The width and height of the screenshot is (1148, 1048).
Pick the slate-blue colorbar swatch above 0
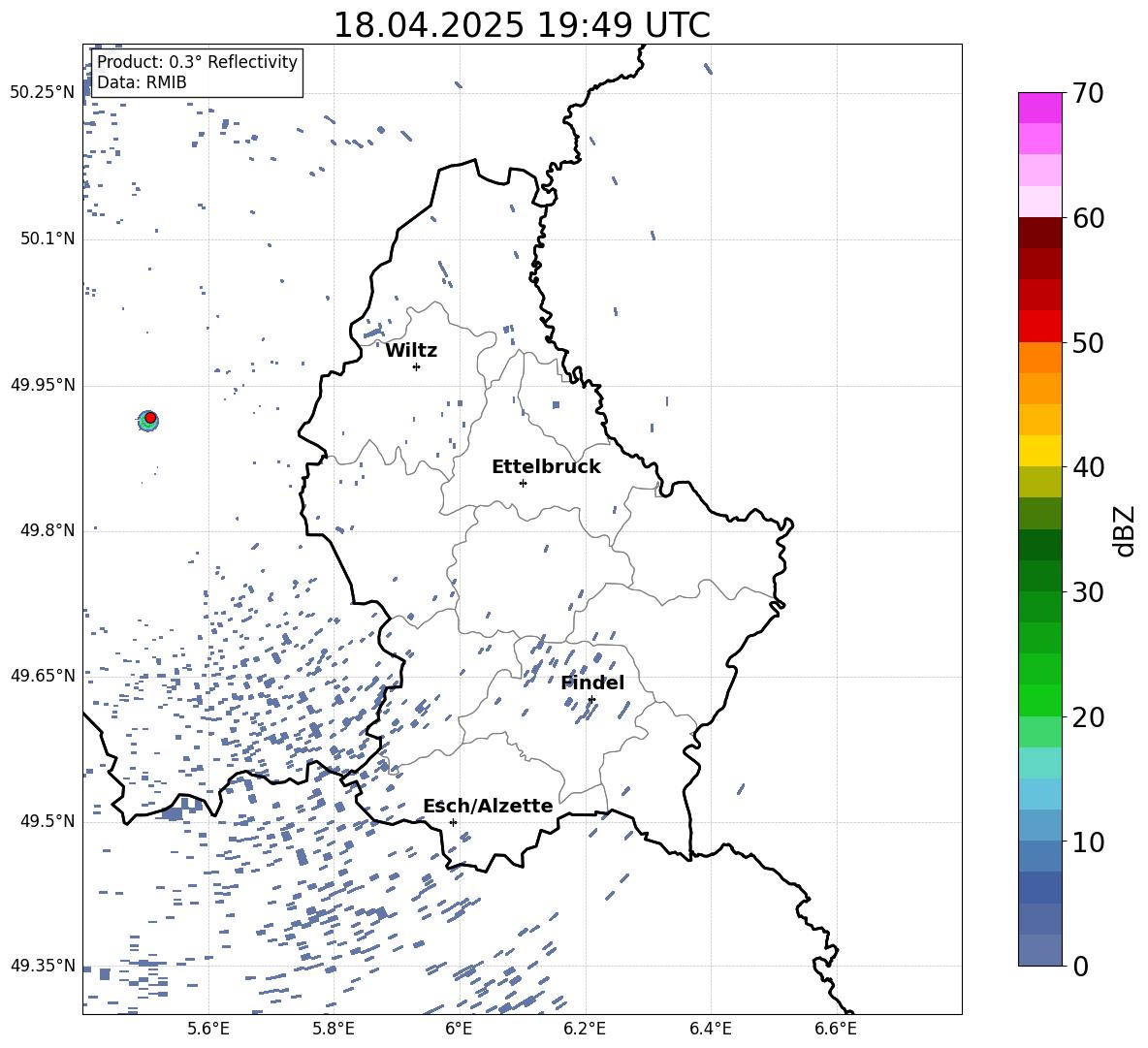coord(1040,950)
